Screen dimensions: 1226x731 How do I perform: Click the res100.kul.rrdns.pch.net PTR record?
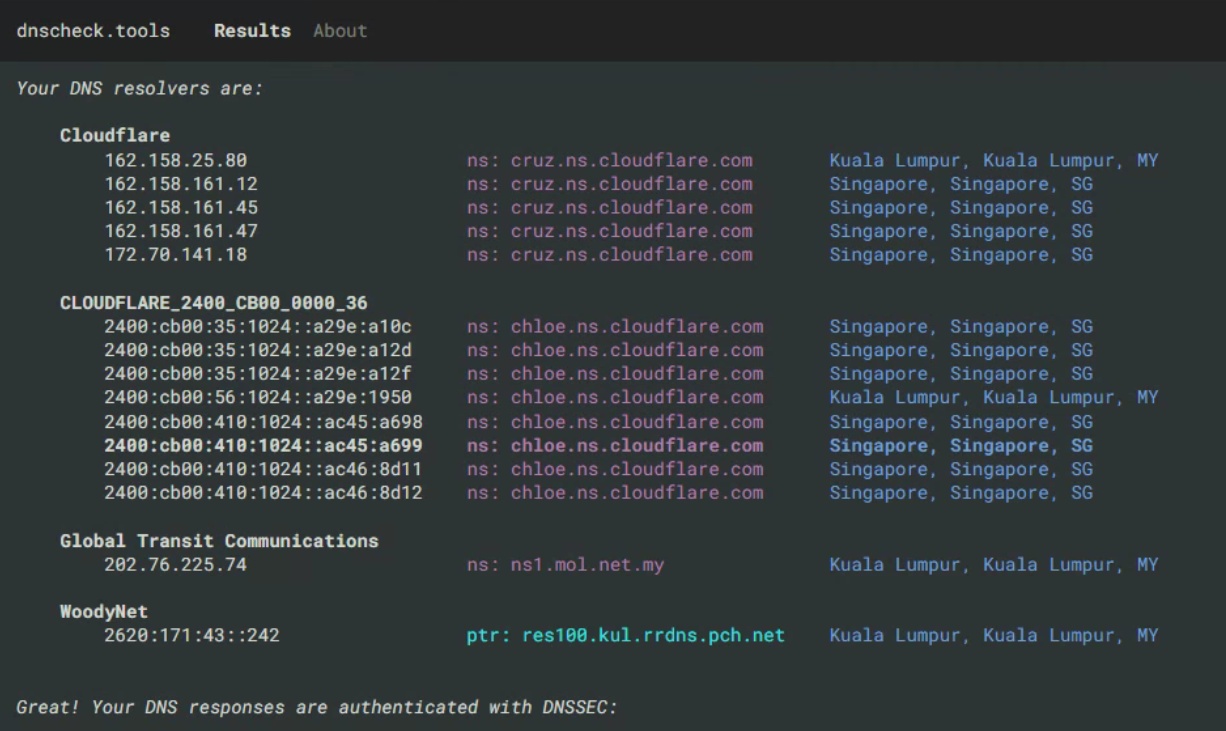click(x=625, y=636)
